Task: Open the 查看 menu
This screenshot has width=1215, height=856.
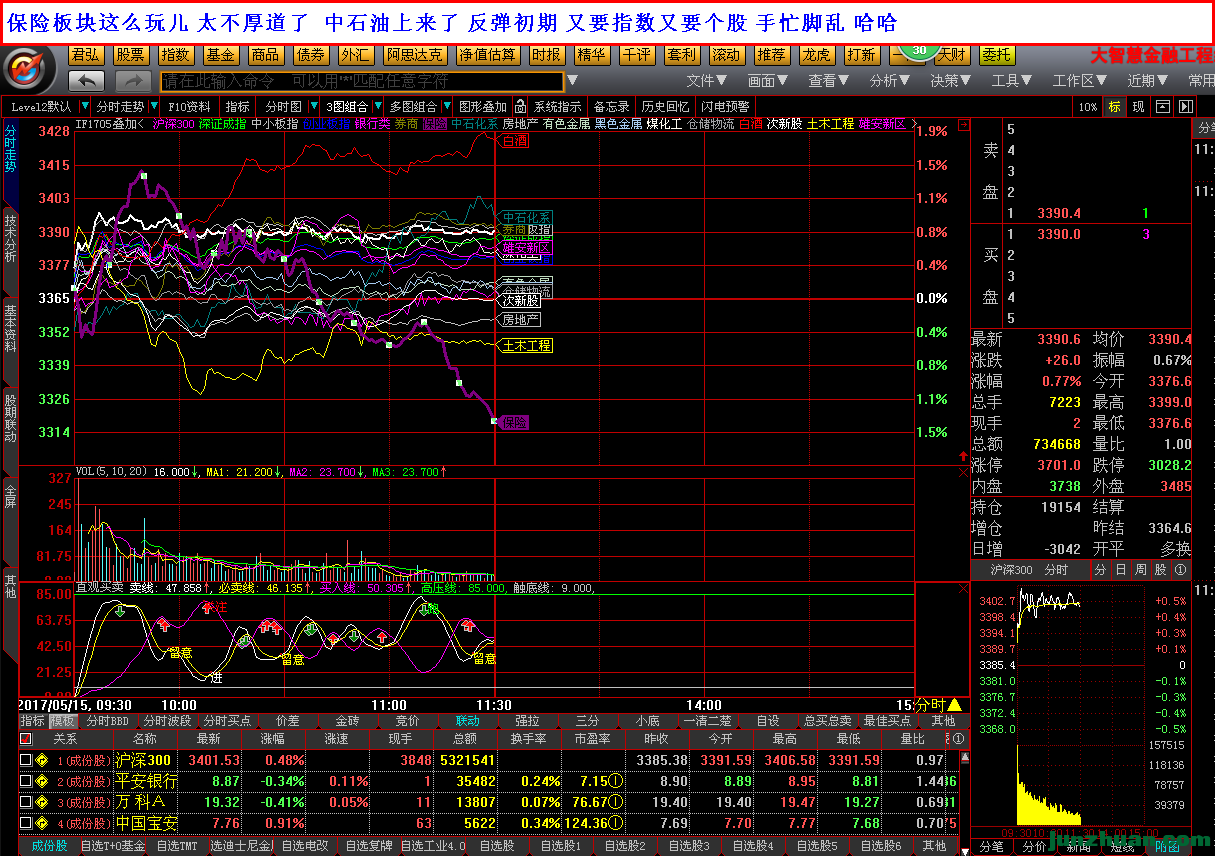Action: click(829, 81)
